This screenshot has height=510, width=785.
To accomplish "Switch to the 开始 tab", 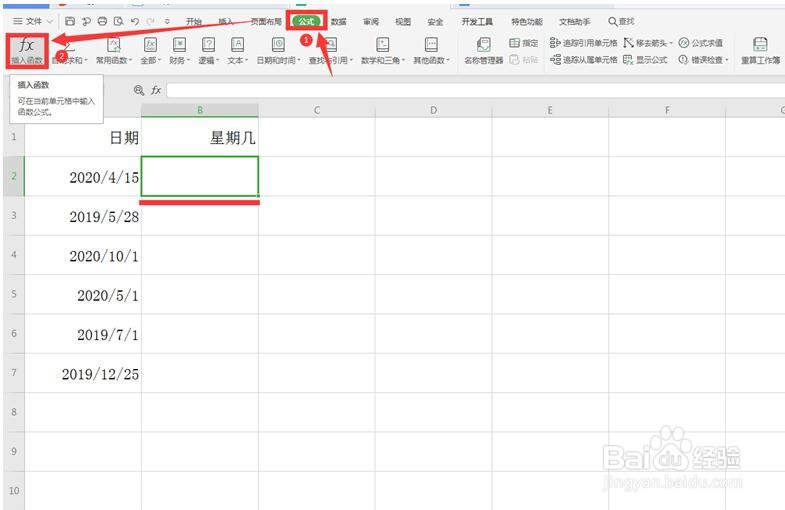I will 194,22.
